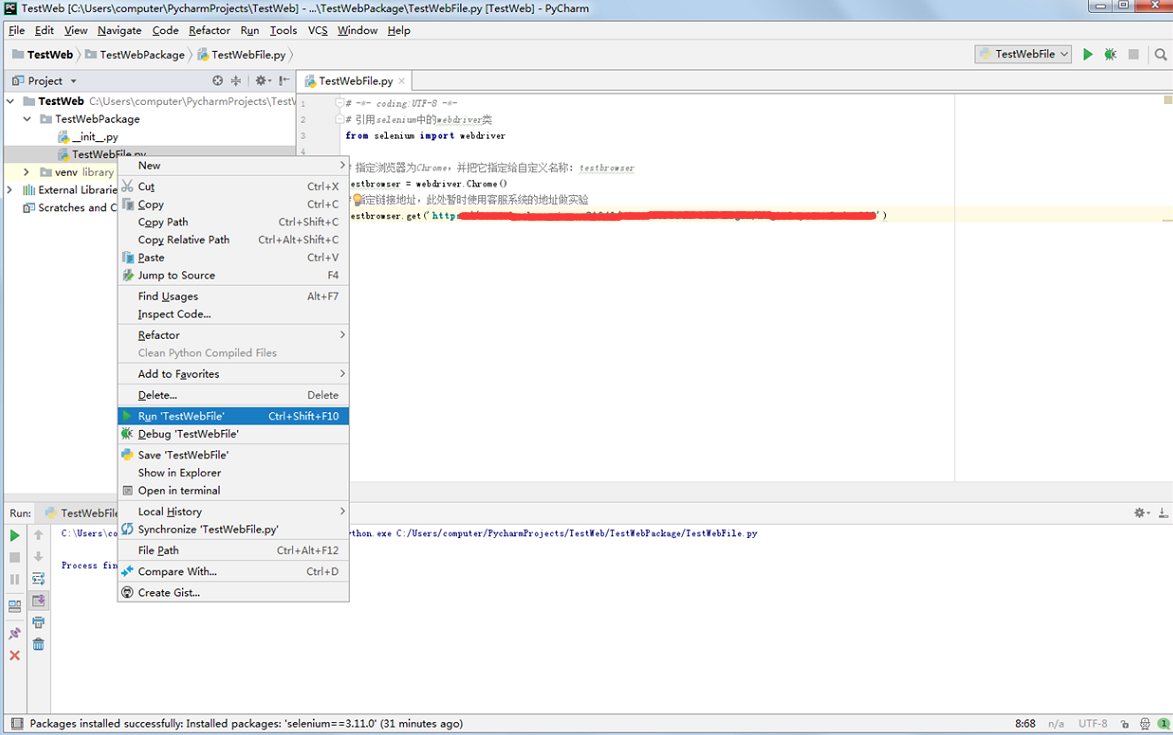Collapse the TestWebPackage folder tree arrow
Screen dimensions: 1173x735
(28, 119)
